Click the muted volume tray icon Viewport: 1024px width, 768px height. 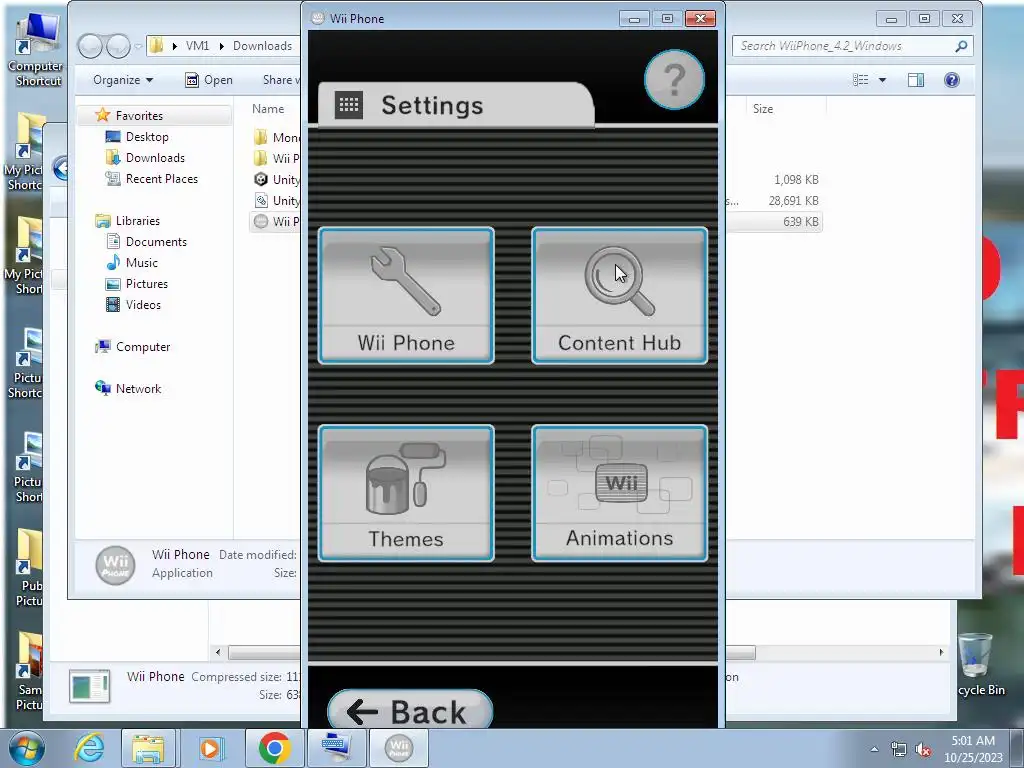pyautogui.click(x=923, y=750)
